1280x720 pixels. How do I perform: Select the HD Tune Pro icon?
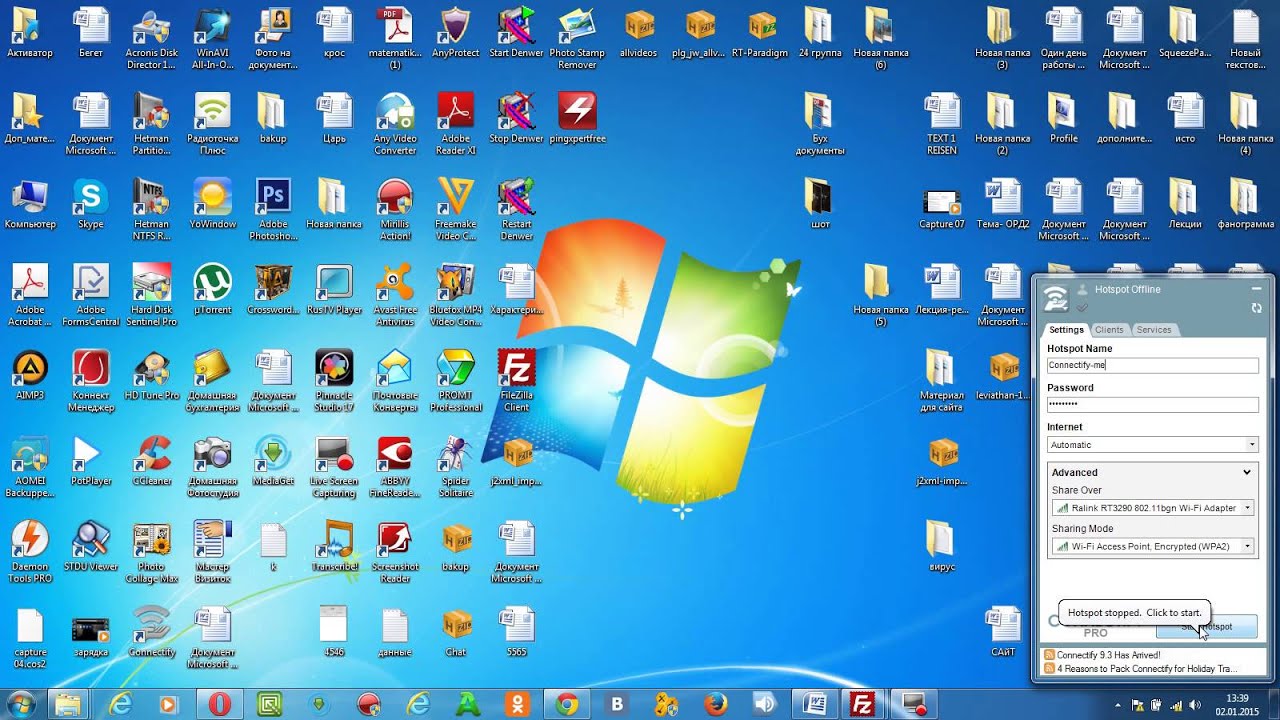tap(152, 375)
